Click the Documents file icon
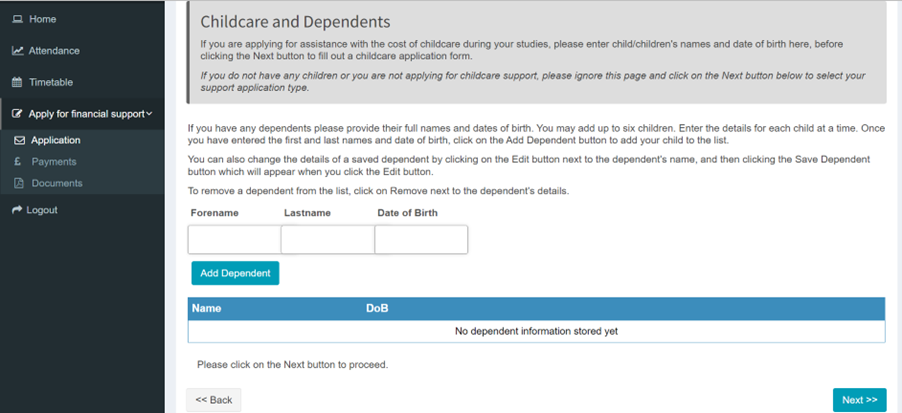The image size is (902, 413). pyautogui.click(x=19, y=184)
